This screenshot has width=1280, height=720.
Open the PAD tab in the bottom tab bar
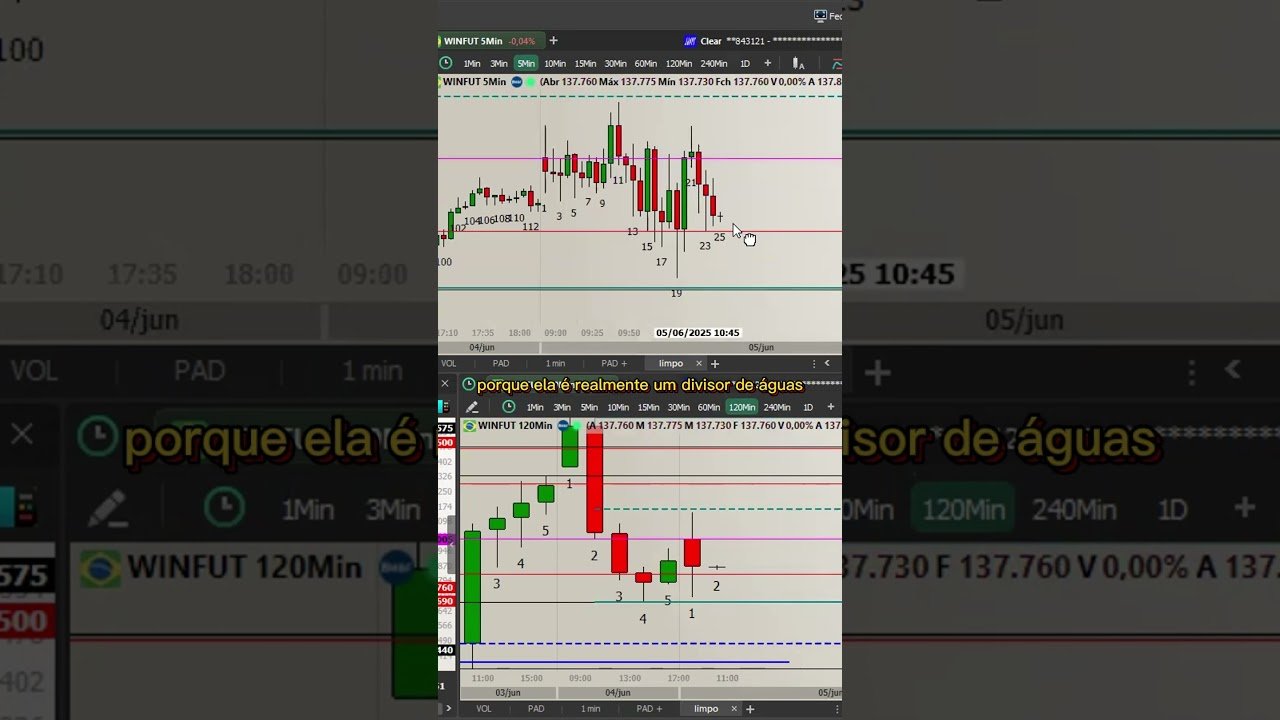(536, 709)
